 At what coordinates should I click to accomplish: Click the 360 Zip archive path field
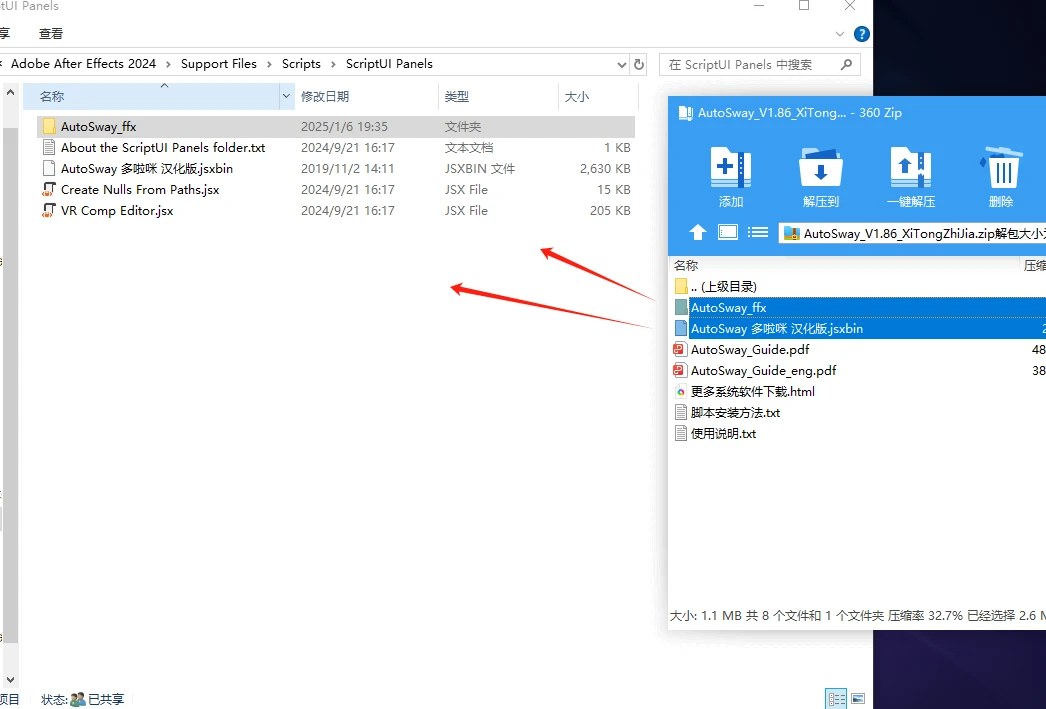(x=912, y=233)
